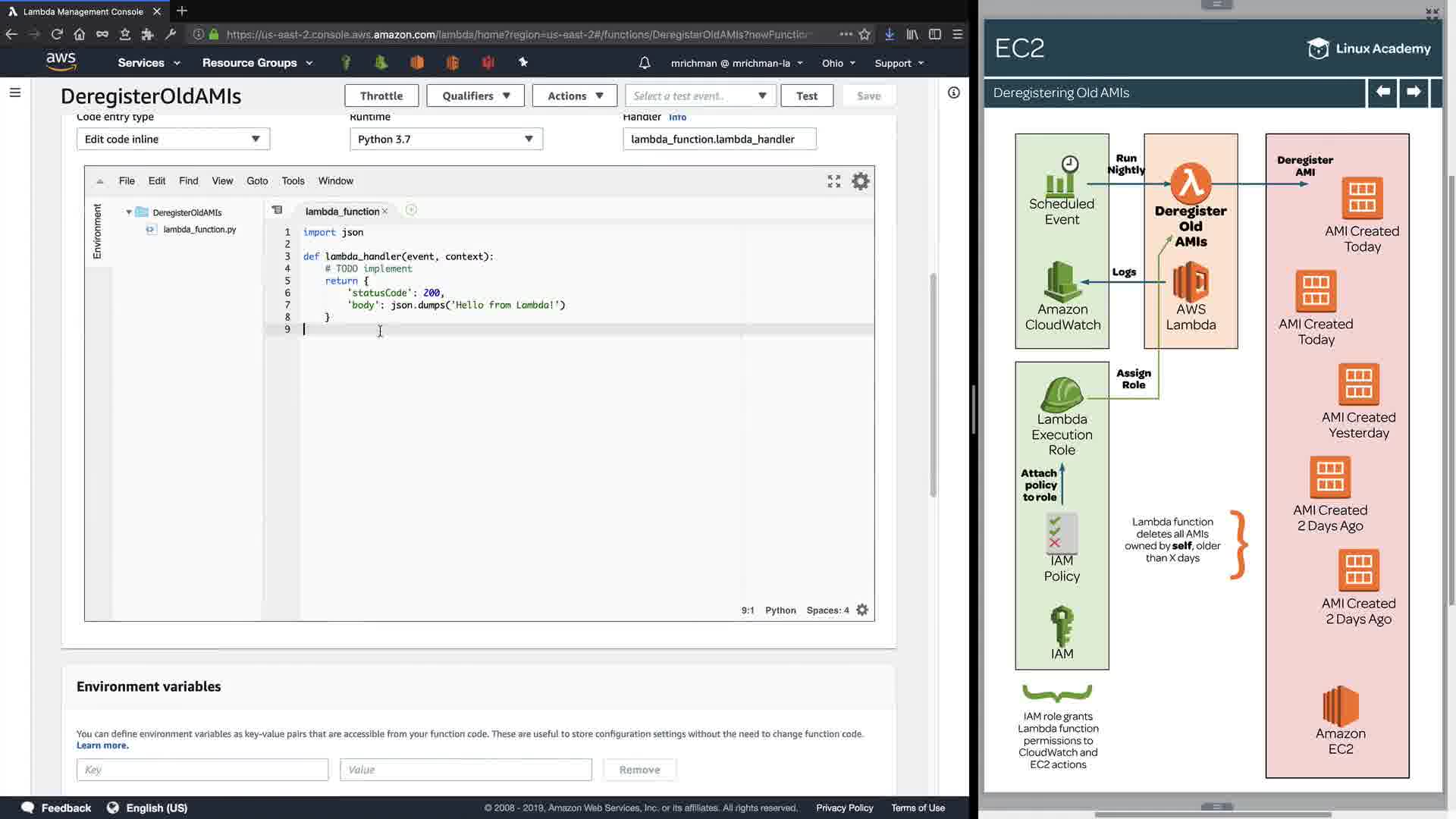Screen dimensions: 1456x819
Task: Go to previous slide arrow
Action: click(1382, 93)
